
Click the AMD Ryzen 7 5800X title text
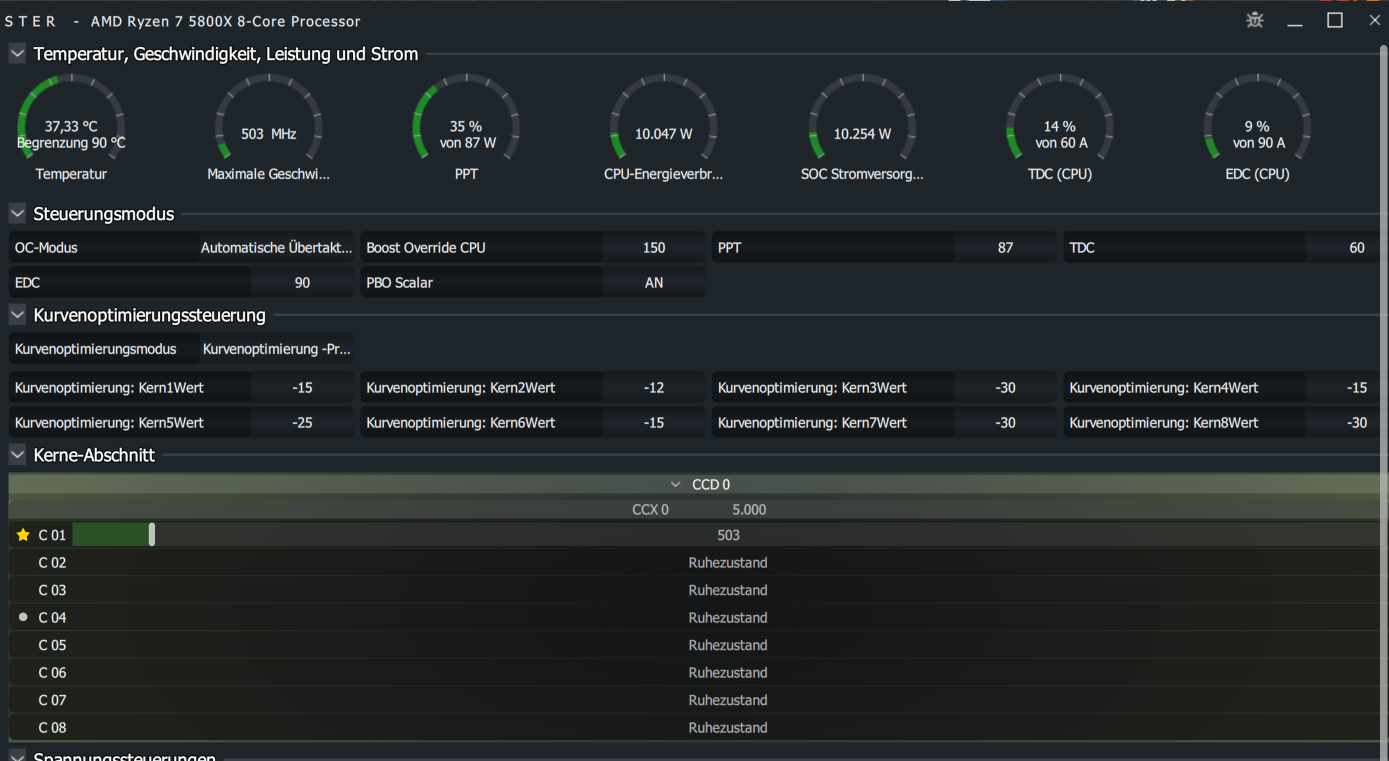coord(226,21)
